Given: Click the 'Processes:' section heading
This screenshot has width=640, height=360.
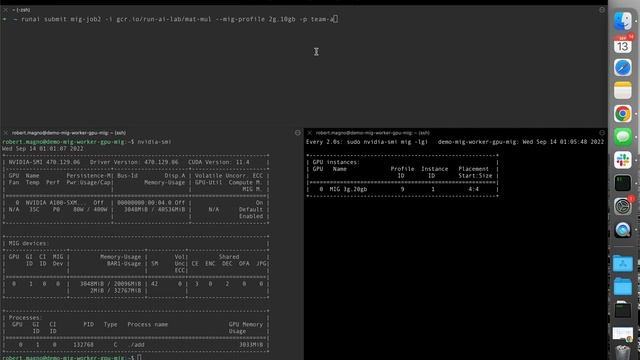Looking at the screenshot, I should (25, 318).
